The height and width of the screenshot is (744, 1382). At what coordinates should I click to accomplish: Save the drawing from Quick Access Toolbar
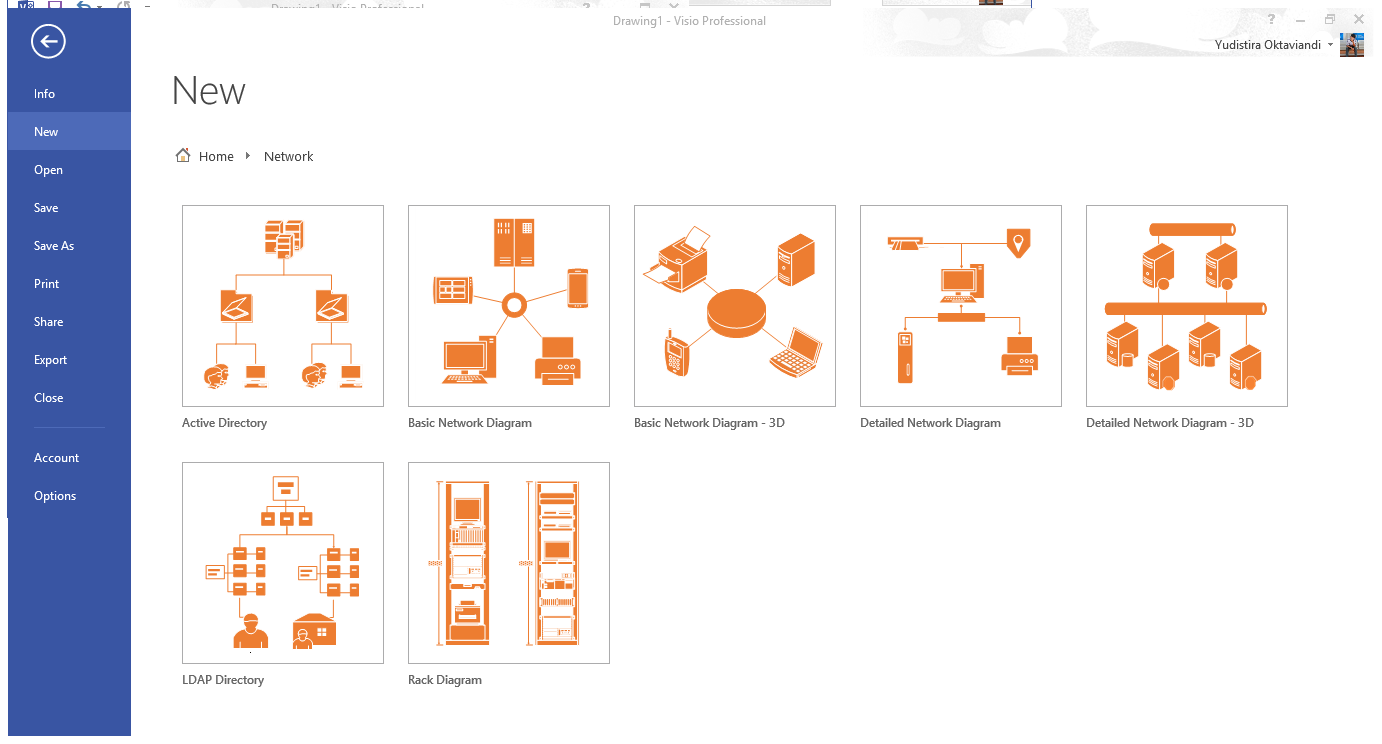click(54, 7)
